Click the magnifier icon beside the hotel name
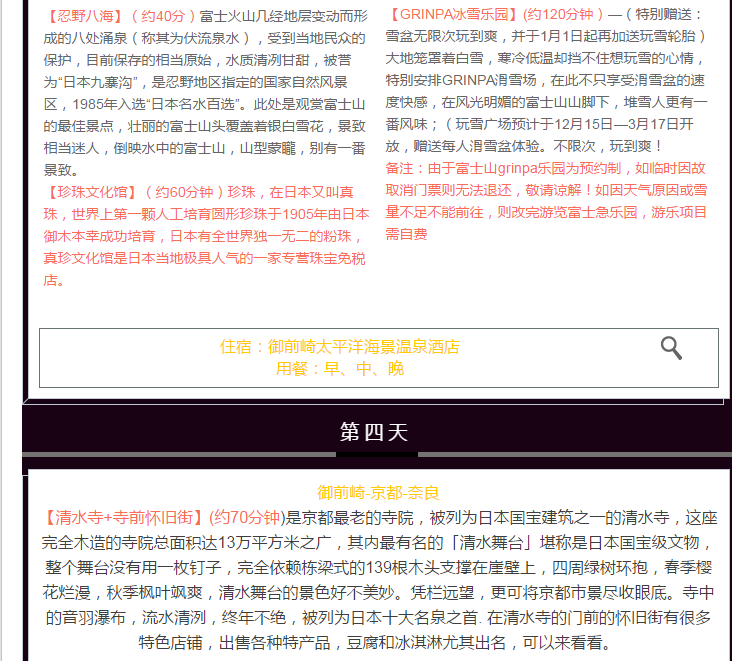This screenshot has width=752, height=661. (671, 348)
